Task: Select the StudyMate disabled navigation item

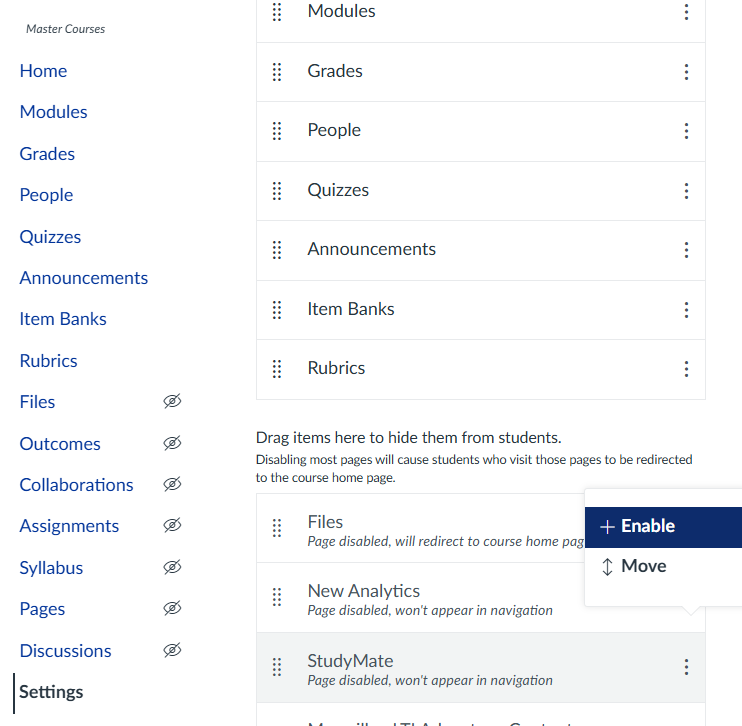Action: [x=350, y=661]
